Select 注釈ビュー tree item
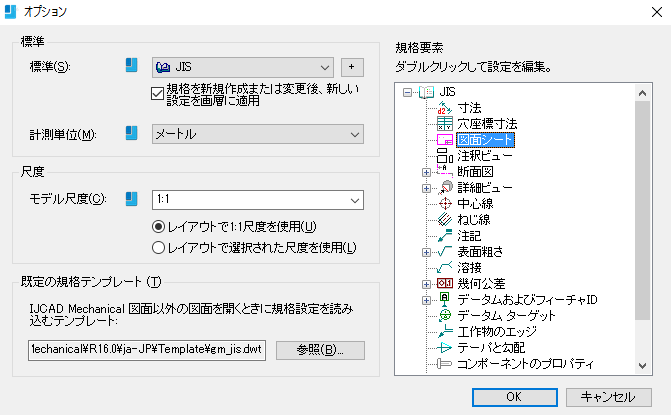The image size is (671, 415). pos(485,156)
